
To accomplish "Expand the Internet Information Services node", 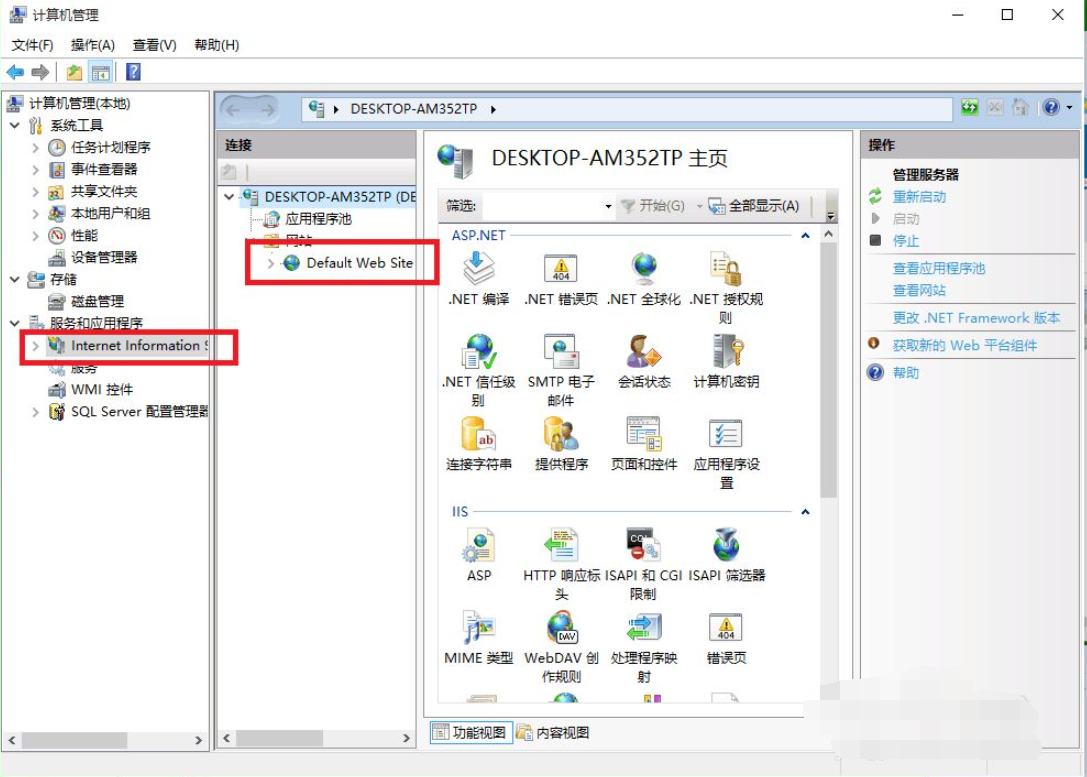I will 35,345.
